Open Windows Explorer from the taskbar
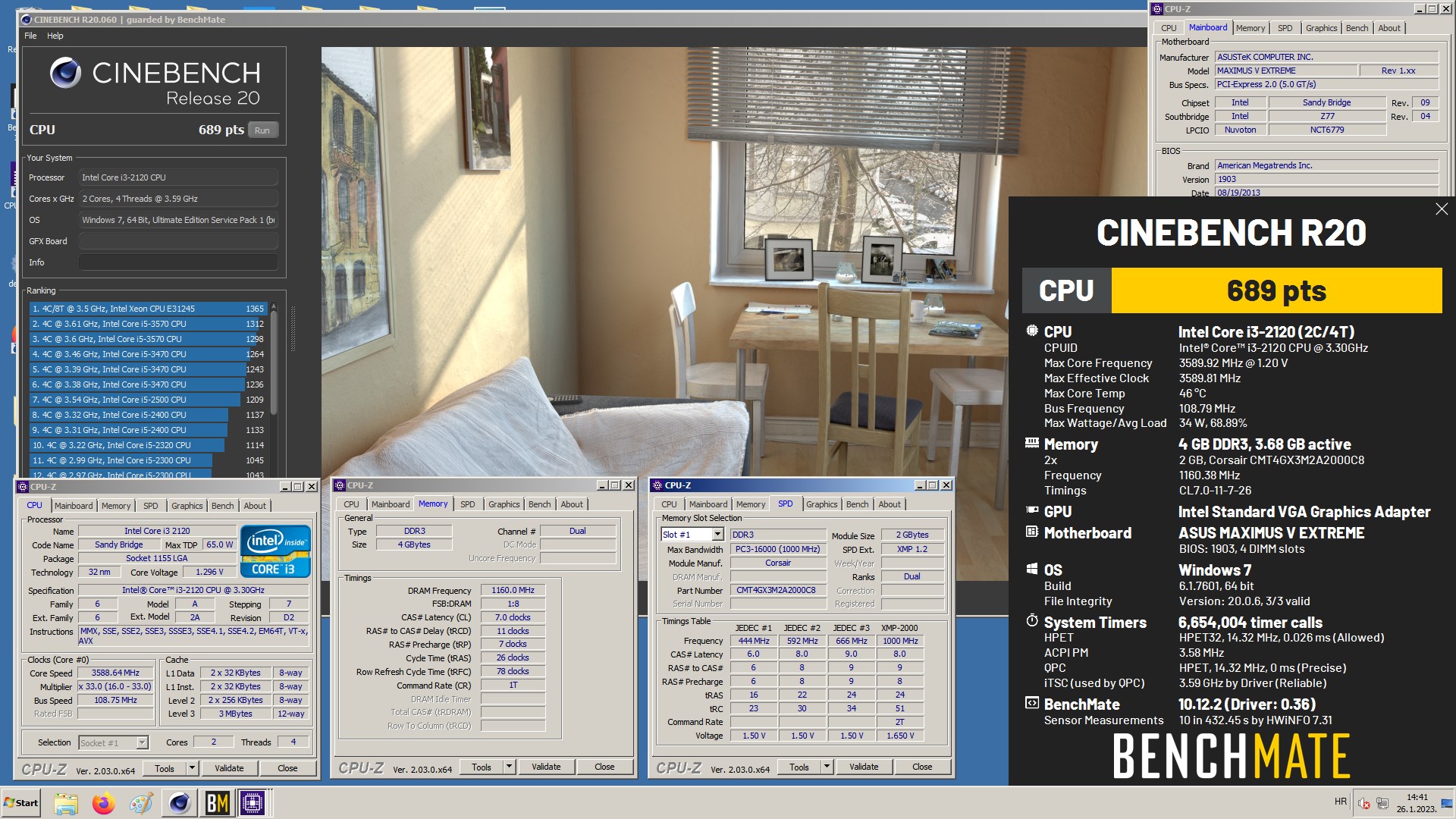Viewport: 1456px width, 819px height. tap(66, 803)
